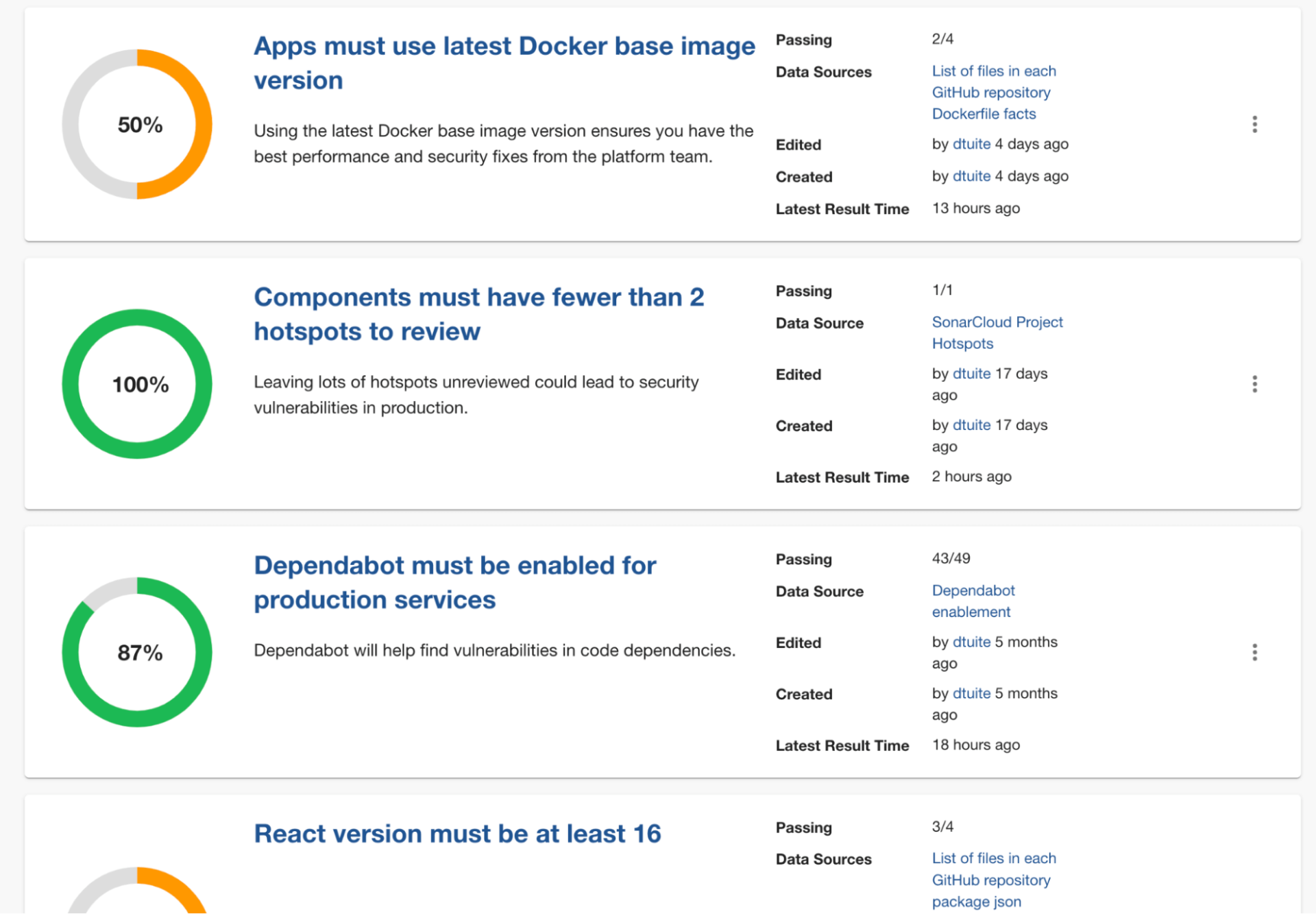Open the 'package json' data source link

pyautogui.click(x=976, y=902)
